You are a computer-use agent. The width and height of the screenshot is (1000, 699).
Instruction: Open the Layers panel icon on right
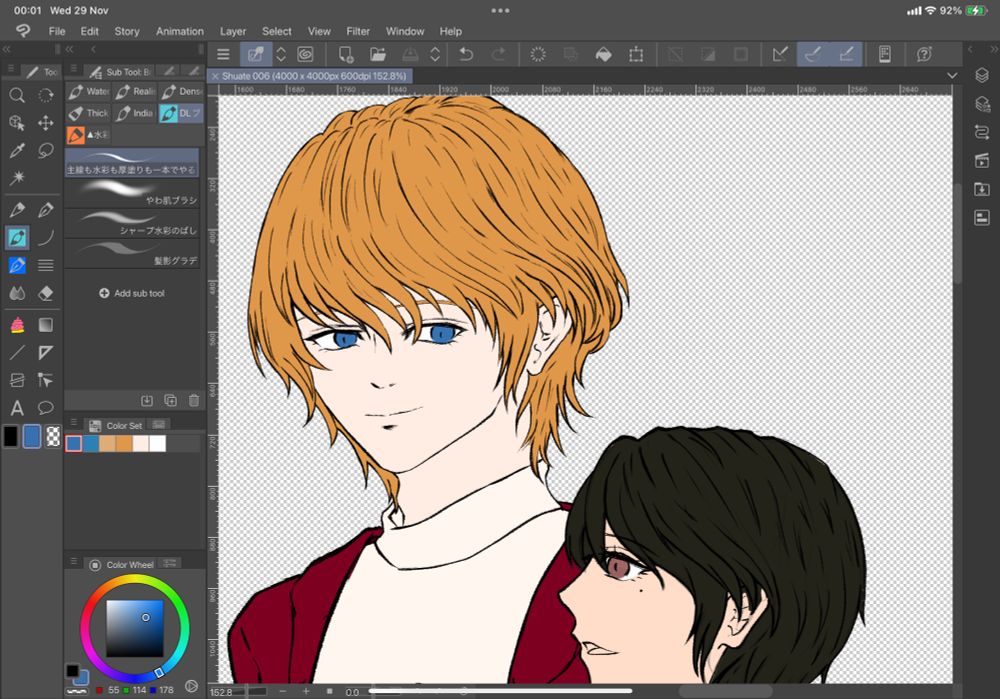[x=981, y=76]
